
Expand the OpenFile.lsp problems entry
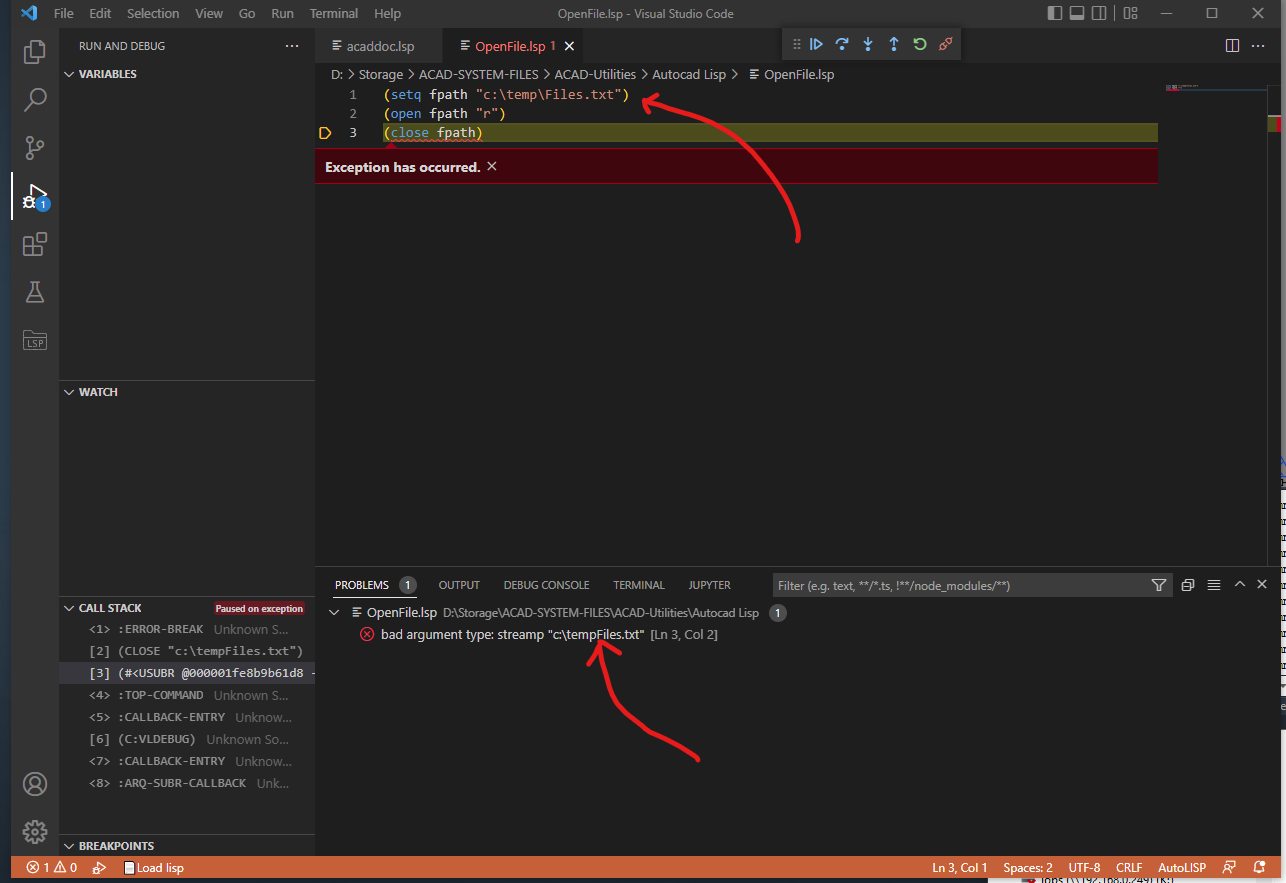click(335, 612)
